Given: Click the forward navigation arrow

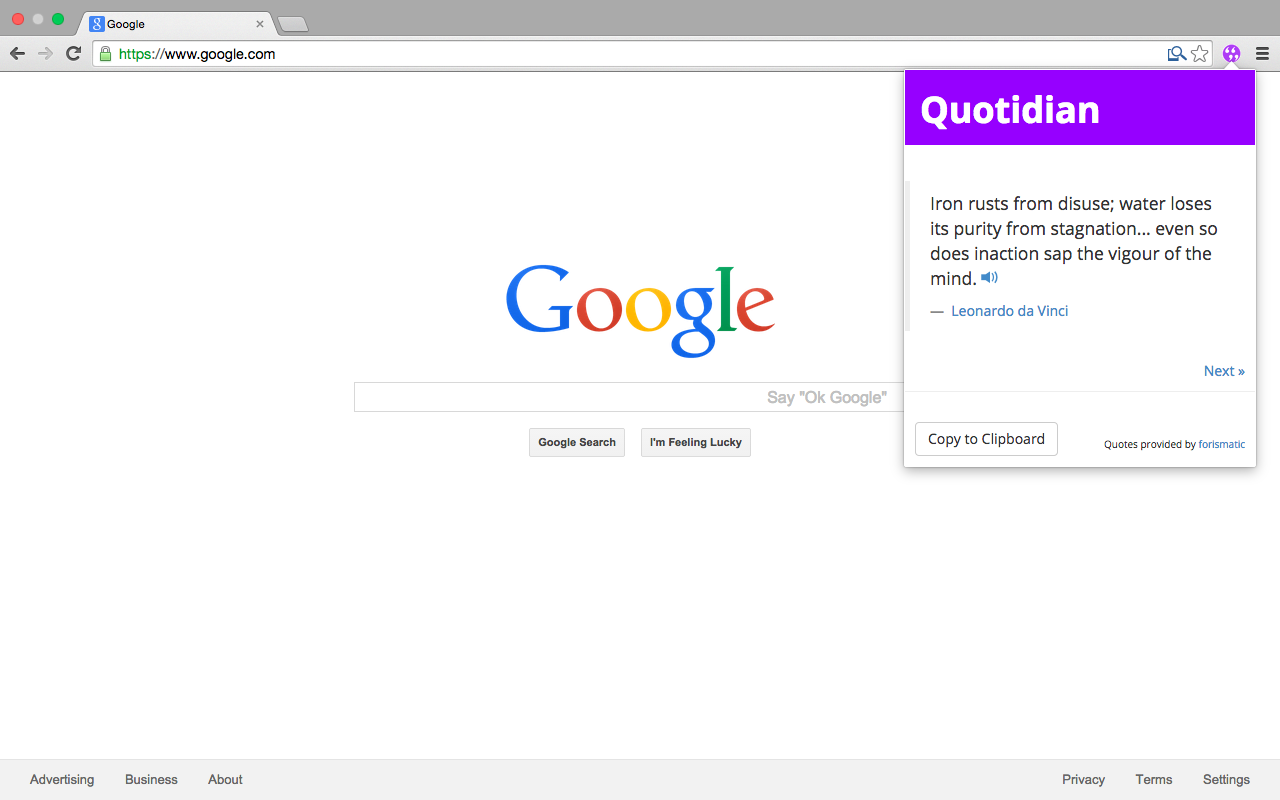Looking at the screenshot, I should pyautogui.click(x=45, y=53).
